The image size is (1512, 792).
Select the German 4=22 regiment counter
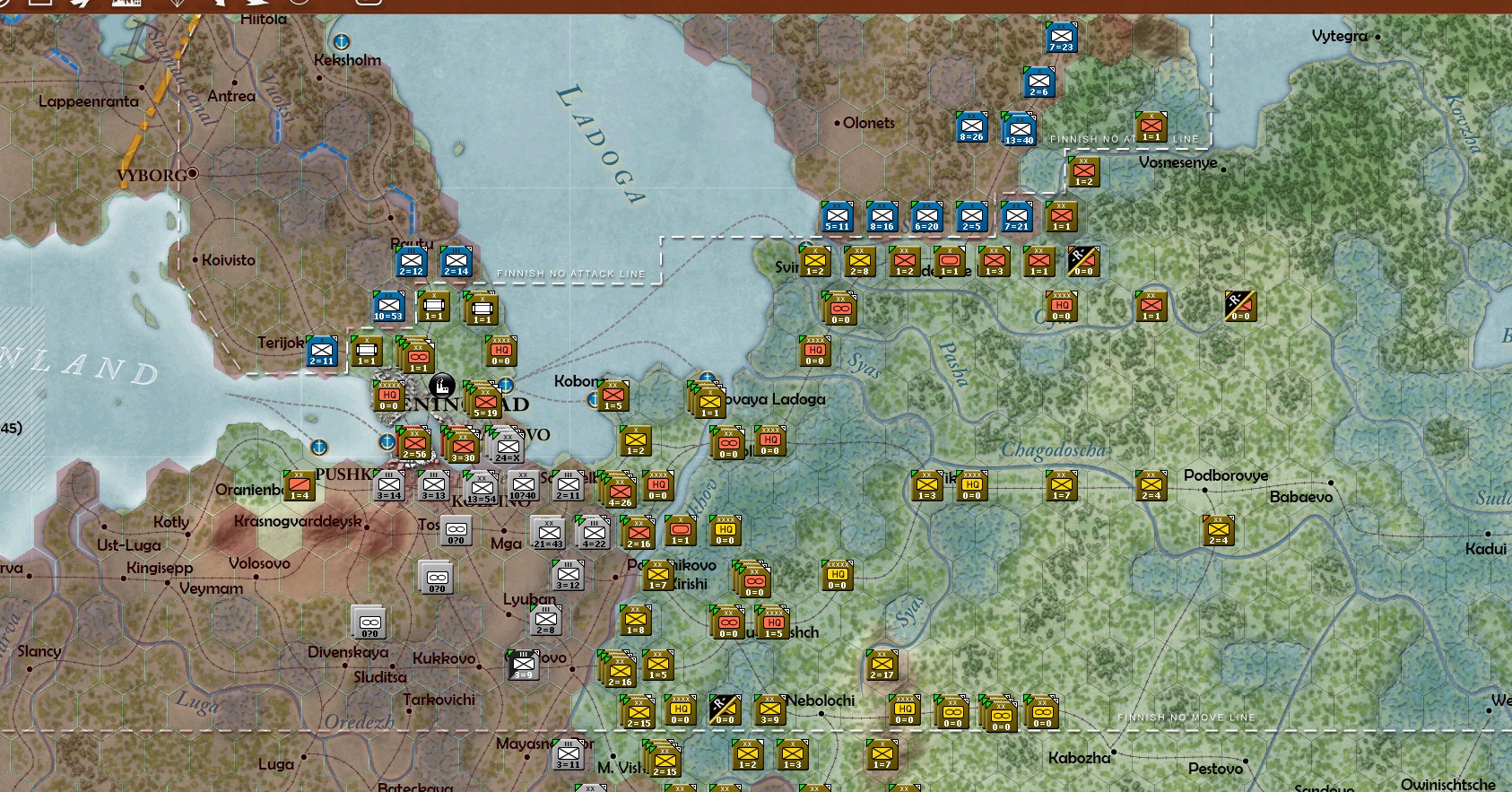coord(593,533)
